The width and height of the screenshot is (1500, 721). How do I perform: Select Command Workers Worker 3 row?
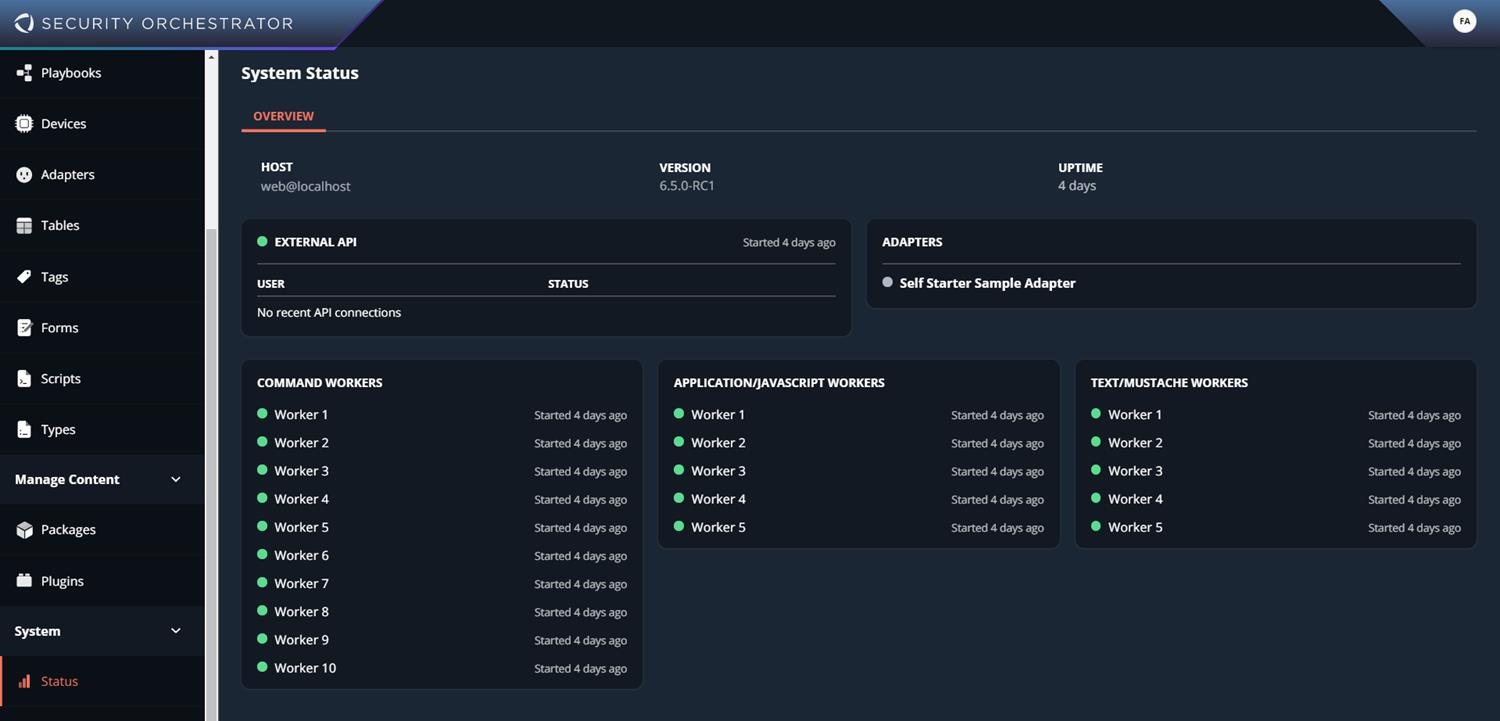(x=442, y=471)
